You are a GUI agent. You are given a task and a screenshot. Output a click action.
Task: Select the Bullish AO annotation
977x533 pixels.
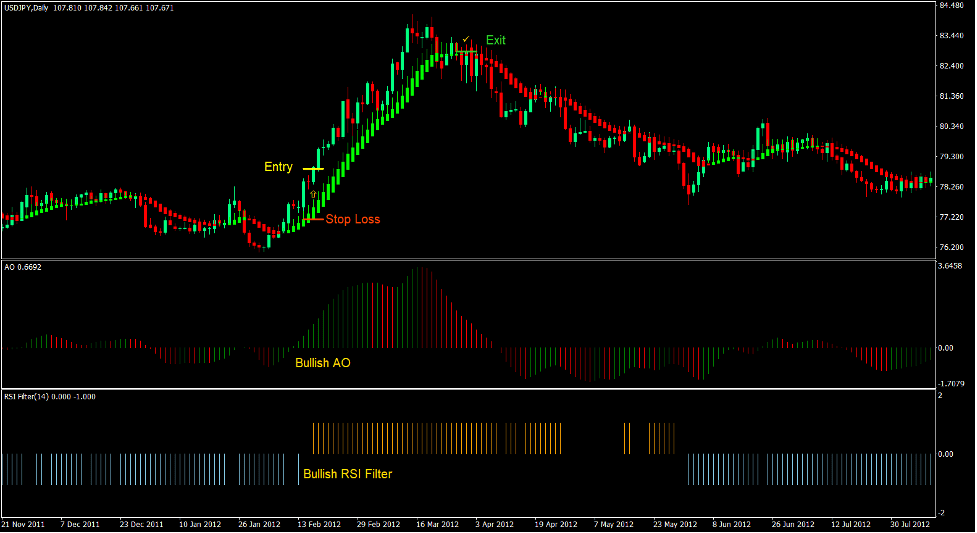click(322, 363)
